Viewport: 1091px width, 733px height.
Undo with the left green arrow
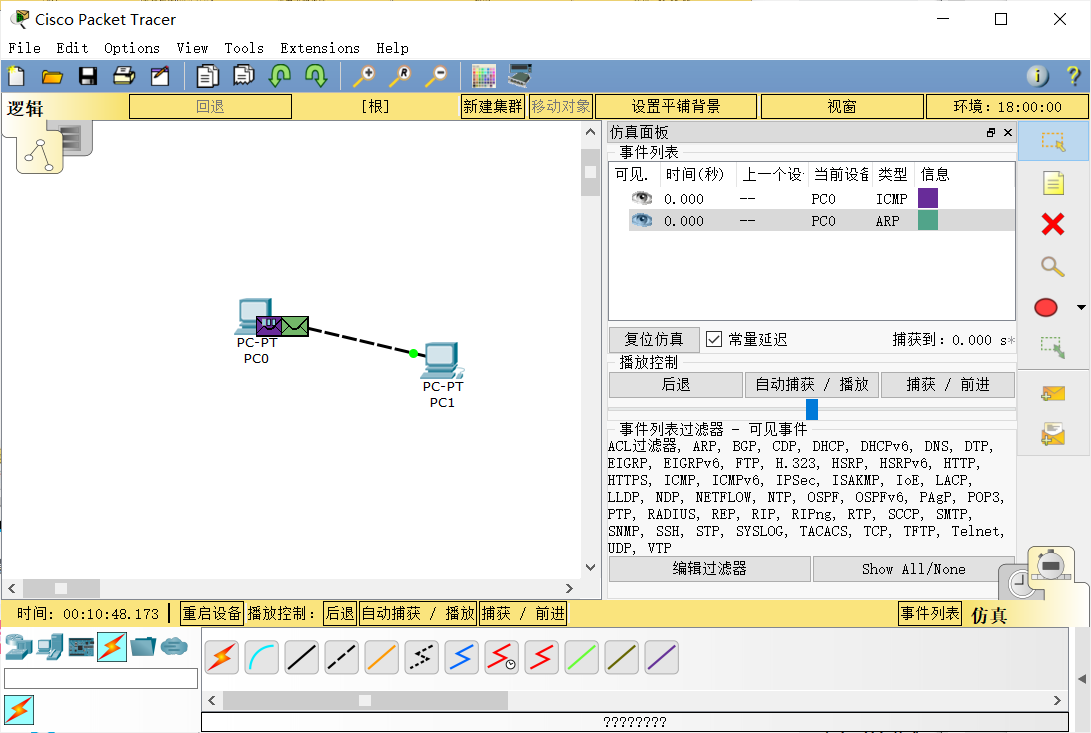(280, 76)
